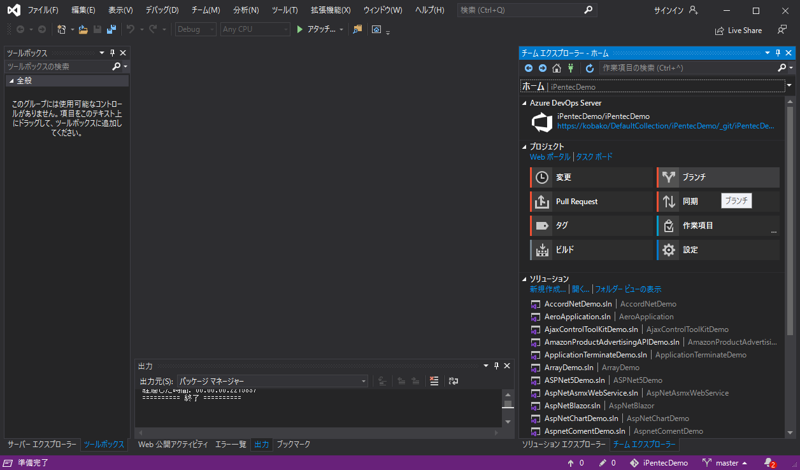Collapse the プロジェクト section
This screenshot has width=800, height=470.
click(524, 146)
